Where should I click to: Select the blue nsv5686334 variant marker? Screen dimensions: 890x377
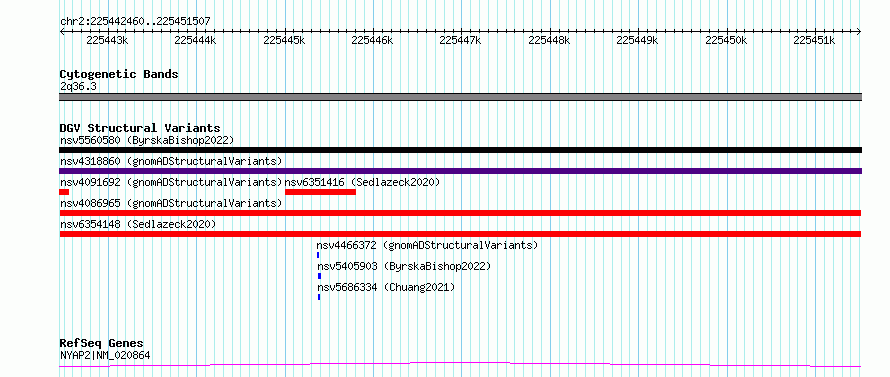tap(319, 297)
